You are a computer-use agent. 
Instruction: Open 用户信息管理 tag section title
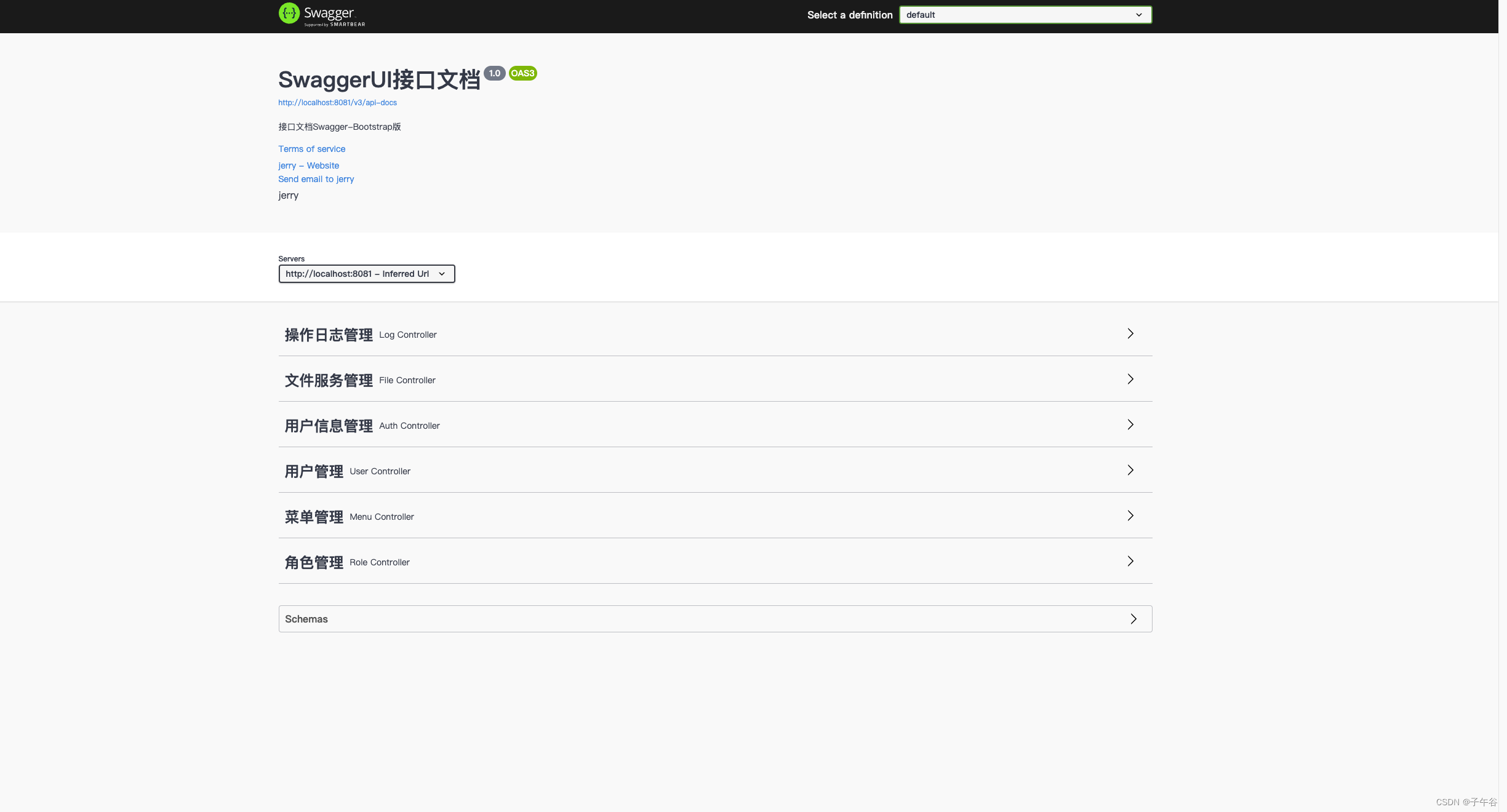click(329, 426)
